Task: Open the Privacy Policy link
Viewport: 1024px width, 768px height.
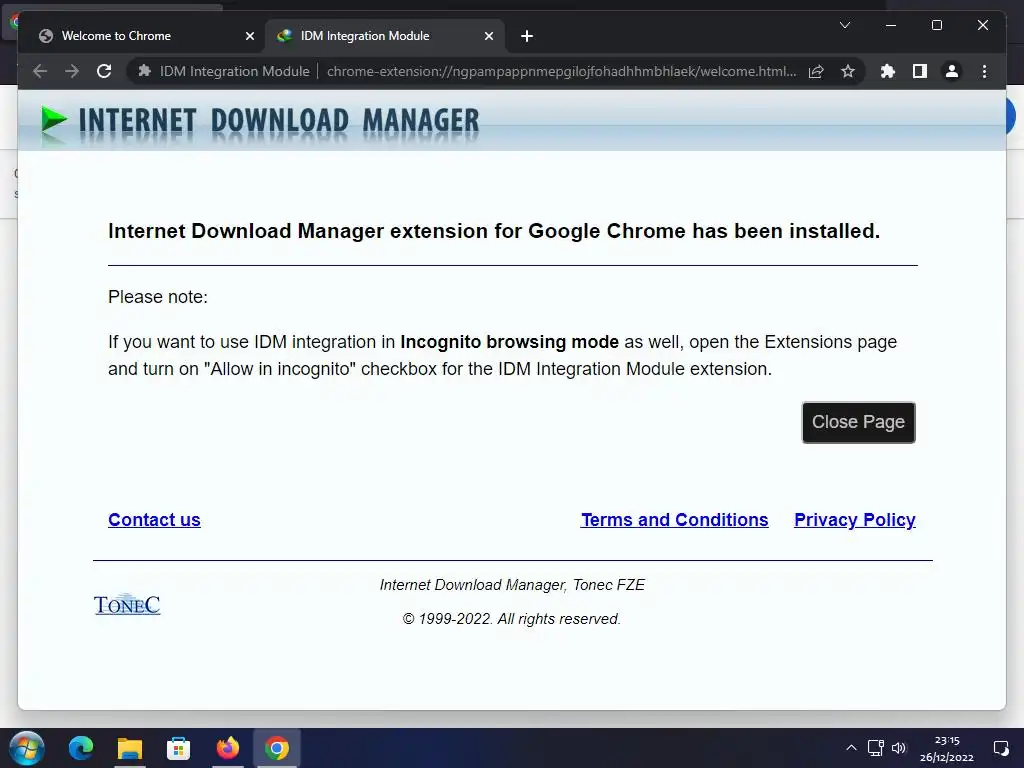Action: tap(854, 520)
